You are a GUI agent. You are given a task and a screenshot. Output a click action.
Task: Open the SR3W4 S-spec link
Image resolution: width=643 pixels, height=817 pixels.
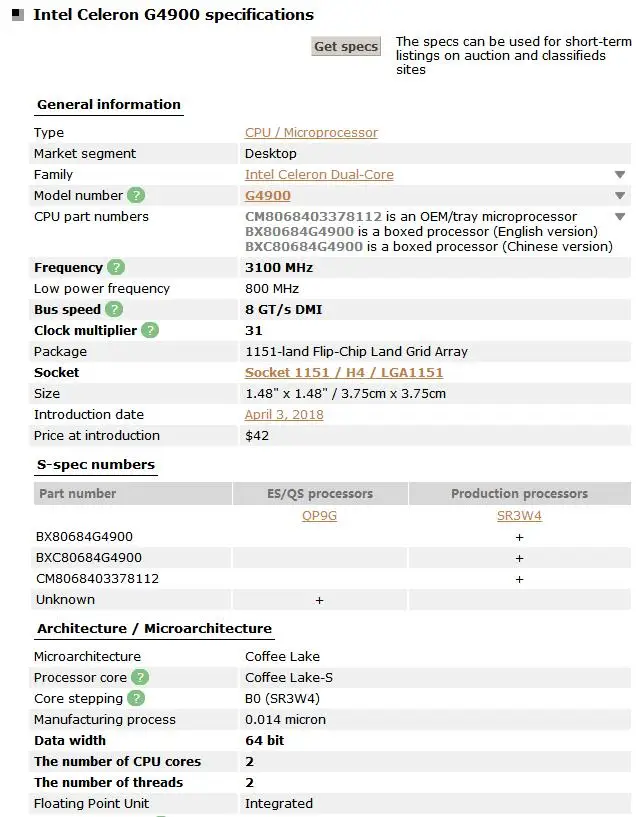520,516
